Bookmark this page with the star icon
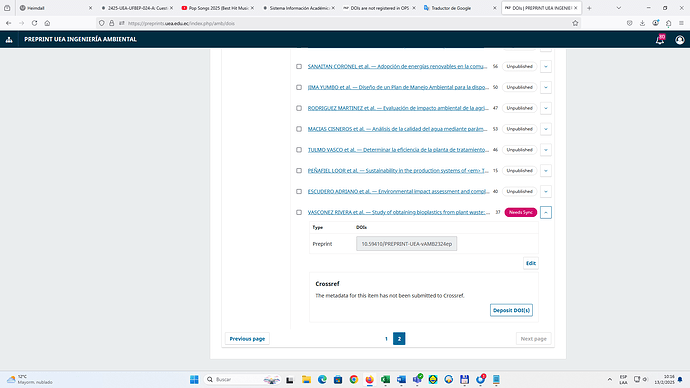The height and width of the screenshot is (388, 690). [x=575, y=23]
